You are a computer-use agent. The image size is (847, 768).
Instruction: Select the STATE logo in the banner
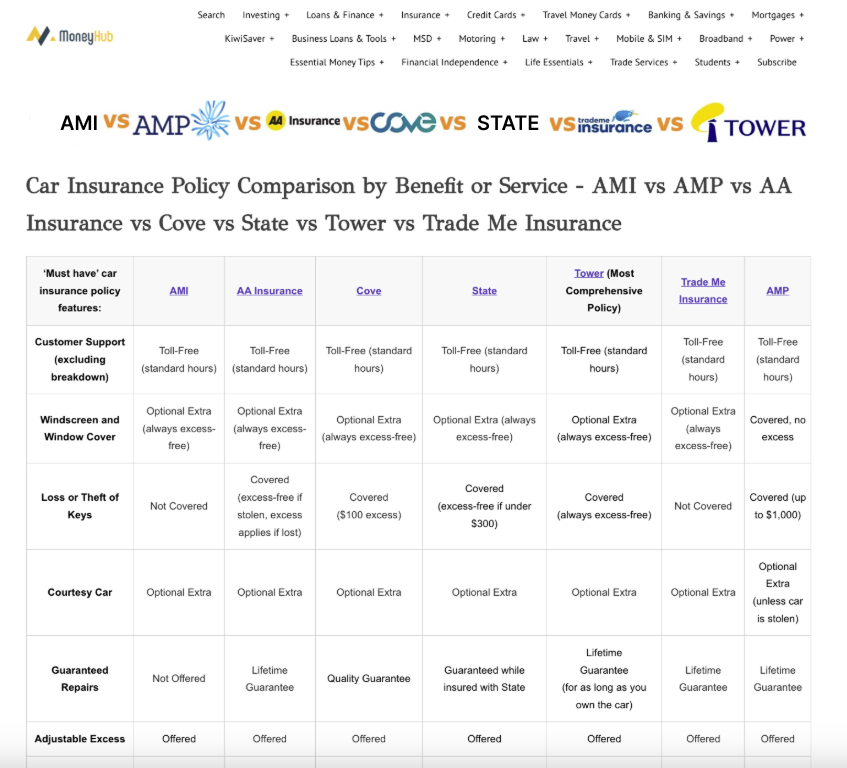[508, 123]
